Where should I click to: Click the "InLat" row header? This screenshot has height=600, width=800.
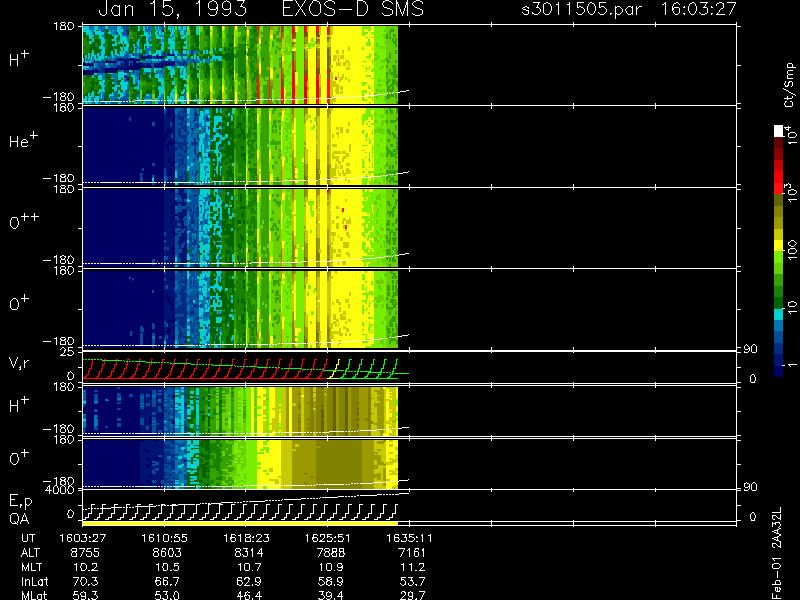[34, 581]
